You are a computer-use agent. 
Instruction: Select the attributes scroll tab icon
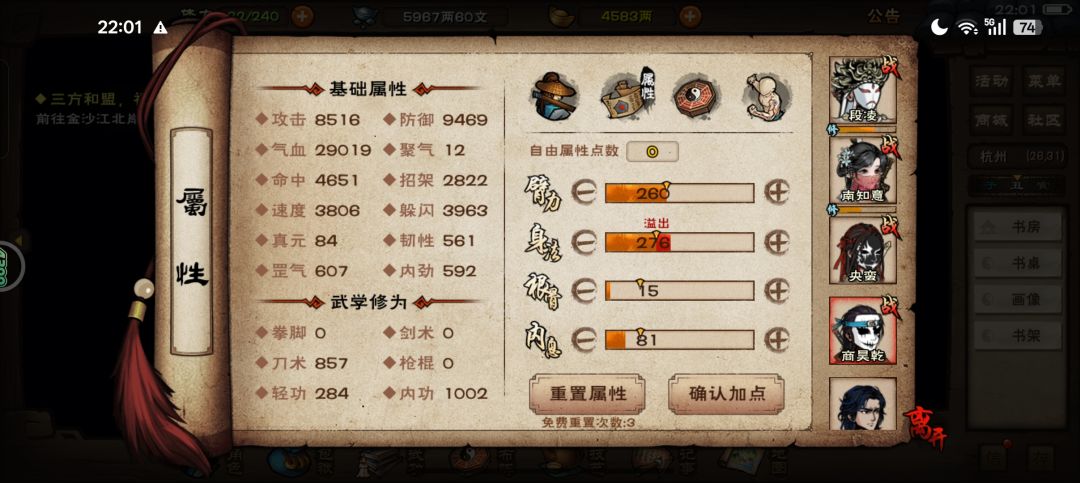(x=627, y=96)
